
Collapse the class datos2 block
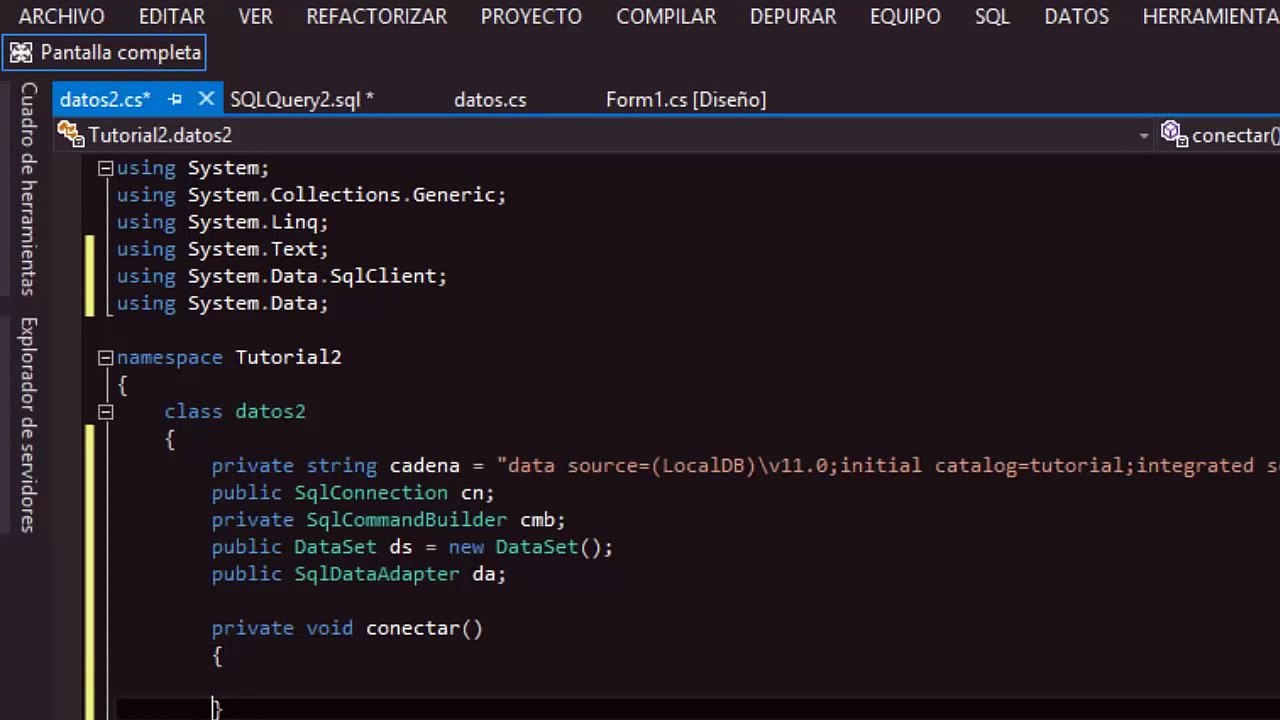[x=105, y=411]
